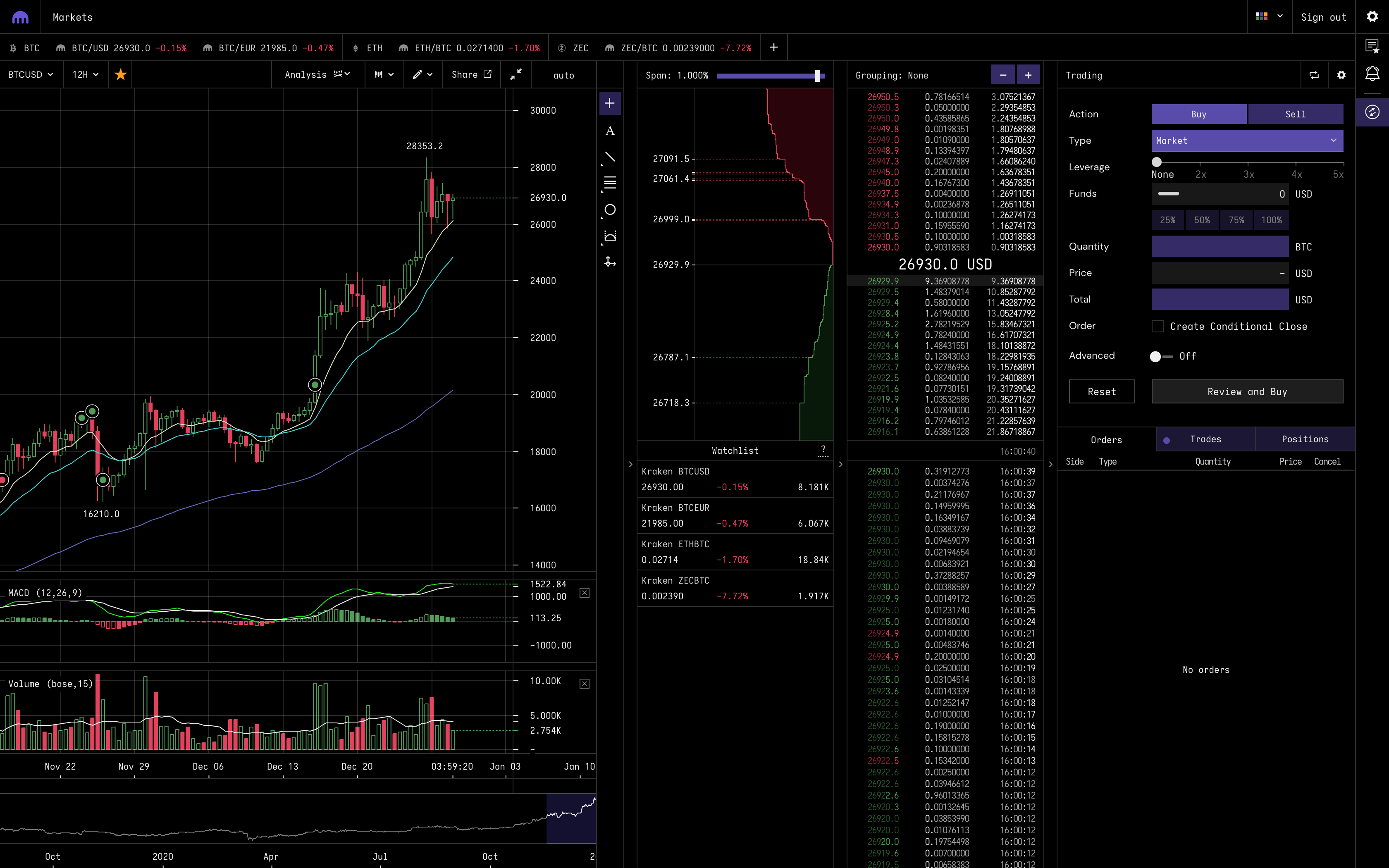Open the 12H timeframe dropdown

[x=84, y=74]
